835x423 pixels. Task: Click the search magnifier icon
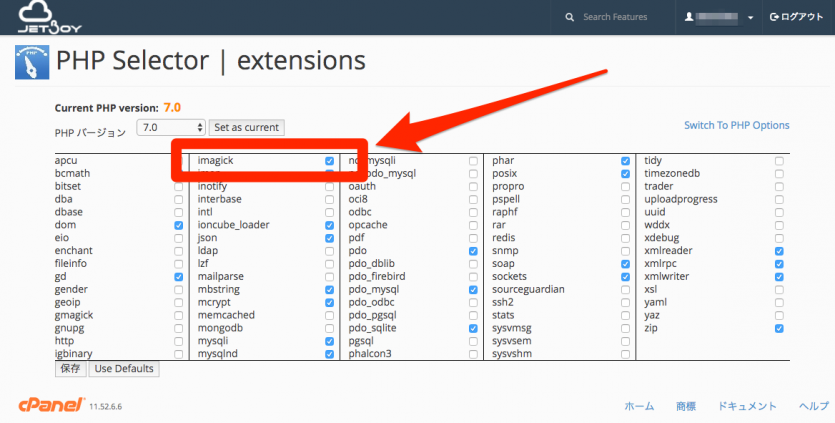click(x=570, y=18)
